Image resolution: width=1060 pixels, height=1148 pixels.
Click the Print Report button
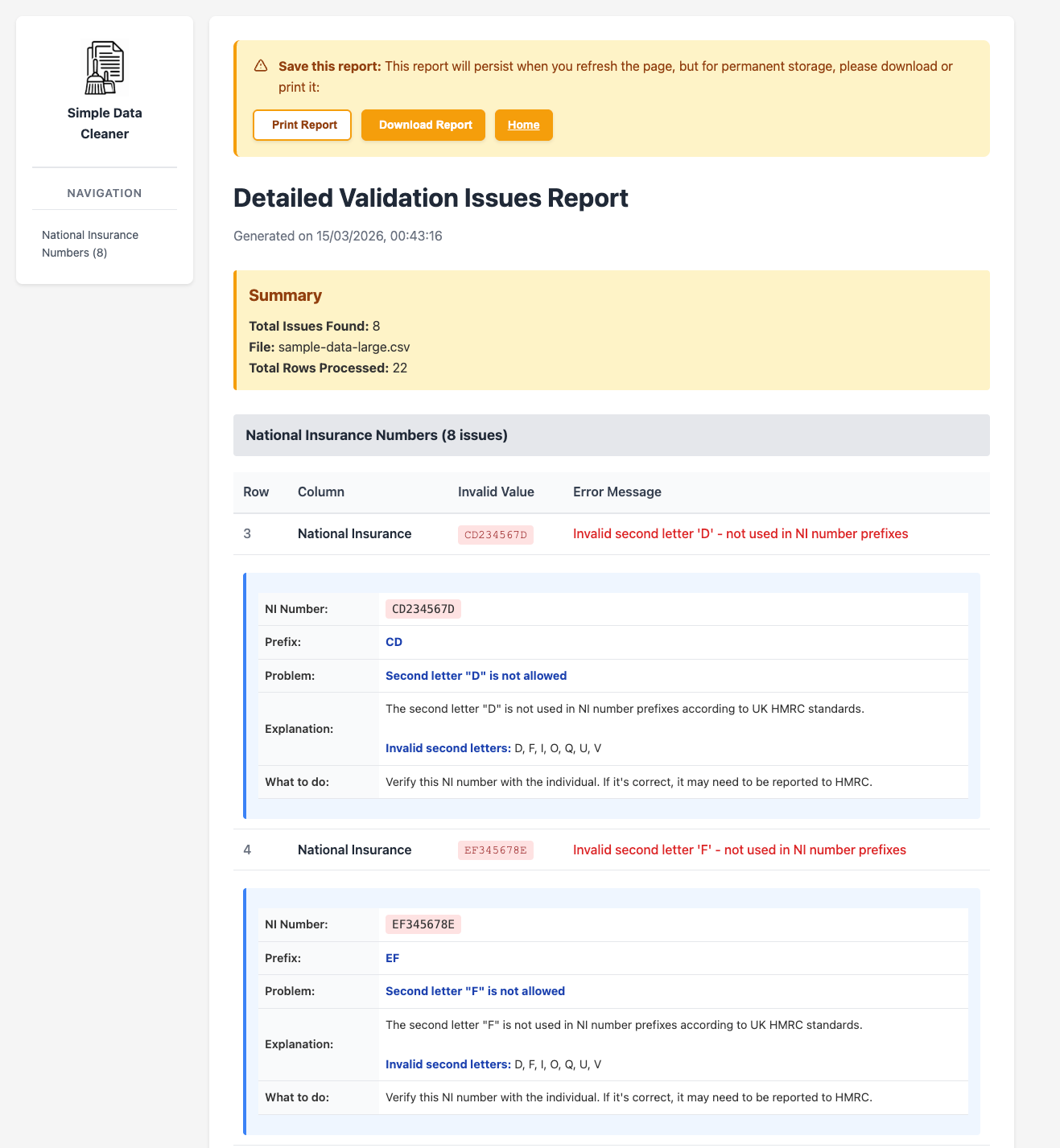[x=302, y=125]
